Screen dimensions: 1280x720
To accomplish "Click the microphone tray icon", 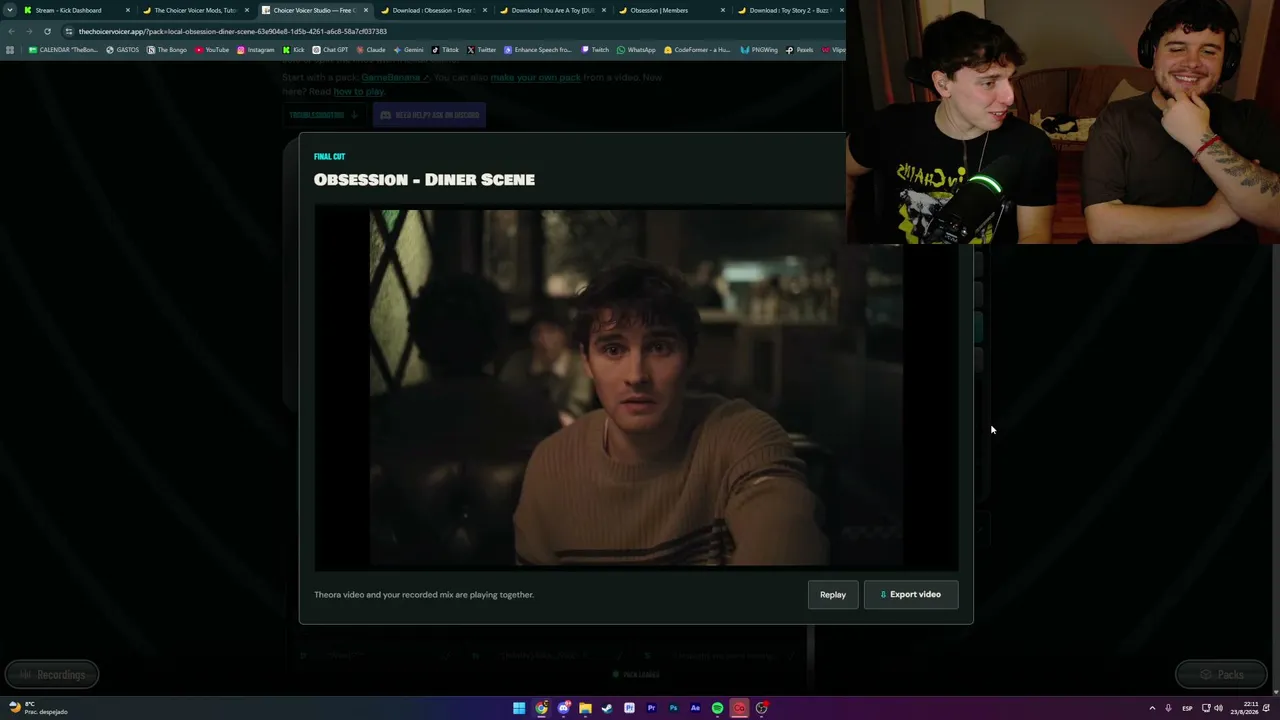I will [x=1168, y=708].
